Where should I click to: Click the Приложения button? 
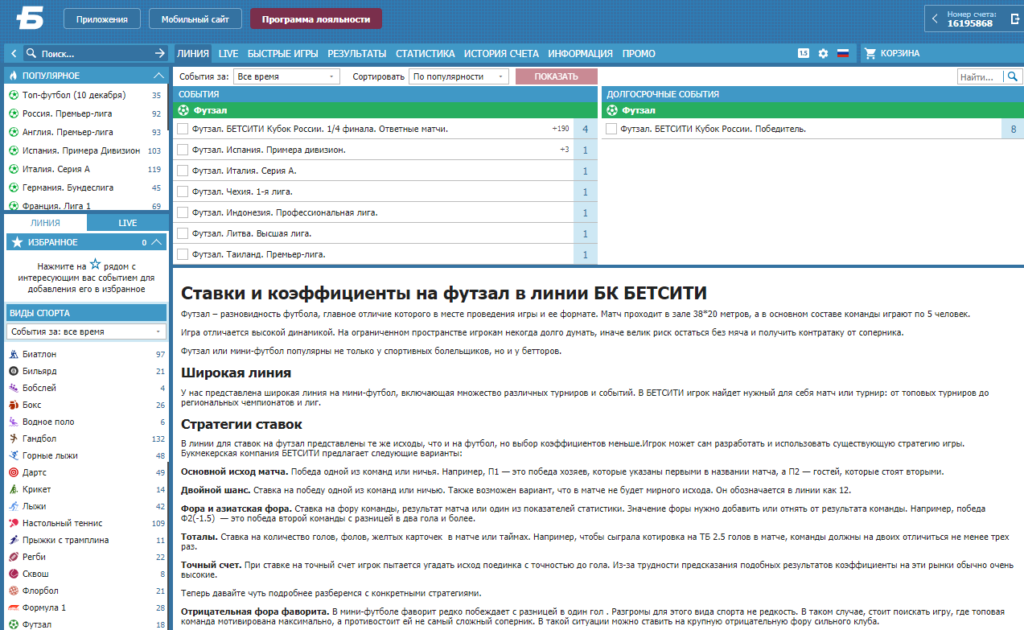pyautogui.click(x=102, y=19)
